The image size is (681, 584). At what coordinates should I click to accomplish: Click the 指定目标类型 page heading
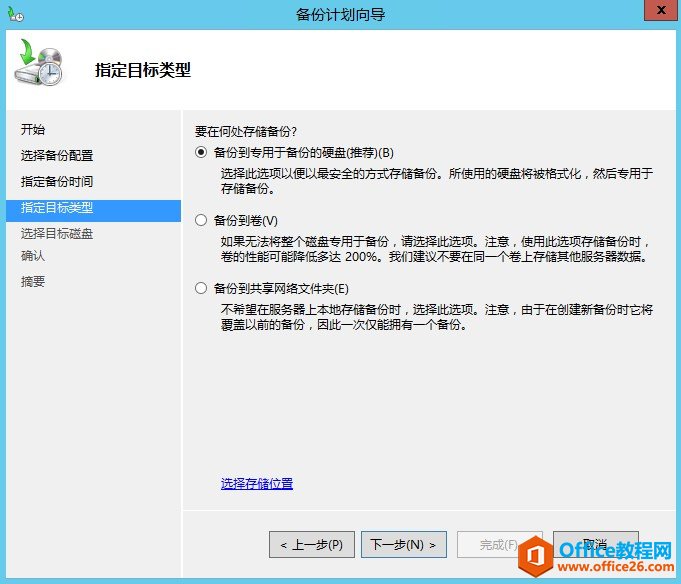pyautogui.click(x=143, y=70)
